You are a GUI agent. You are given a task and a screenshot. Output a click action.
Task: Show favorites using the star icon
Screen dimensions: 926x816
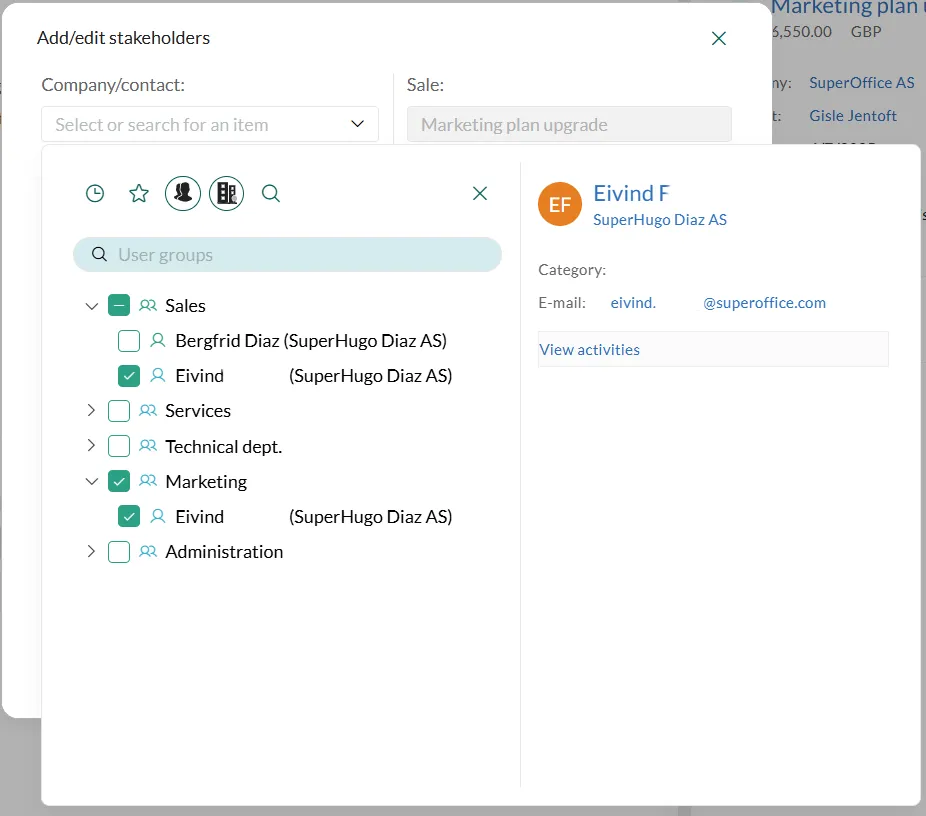139,194
